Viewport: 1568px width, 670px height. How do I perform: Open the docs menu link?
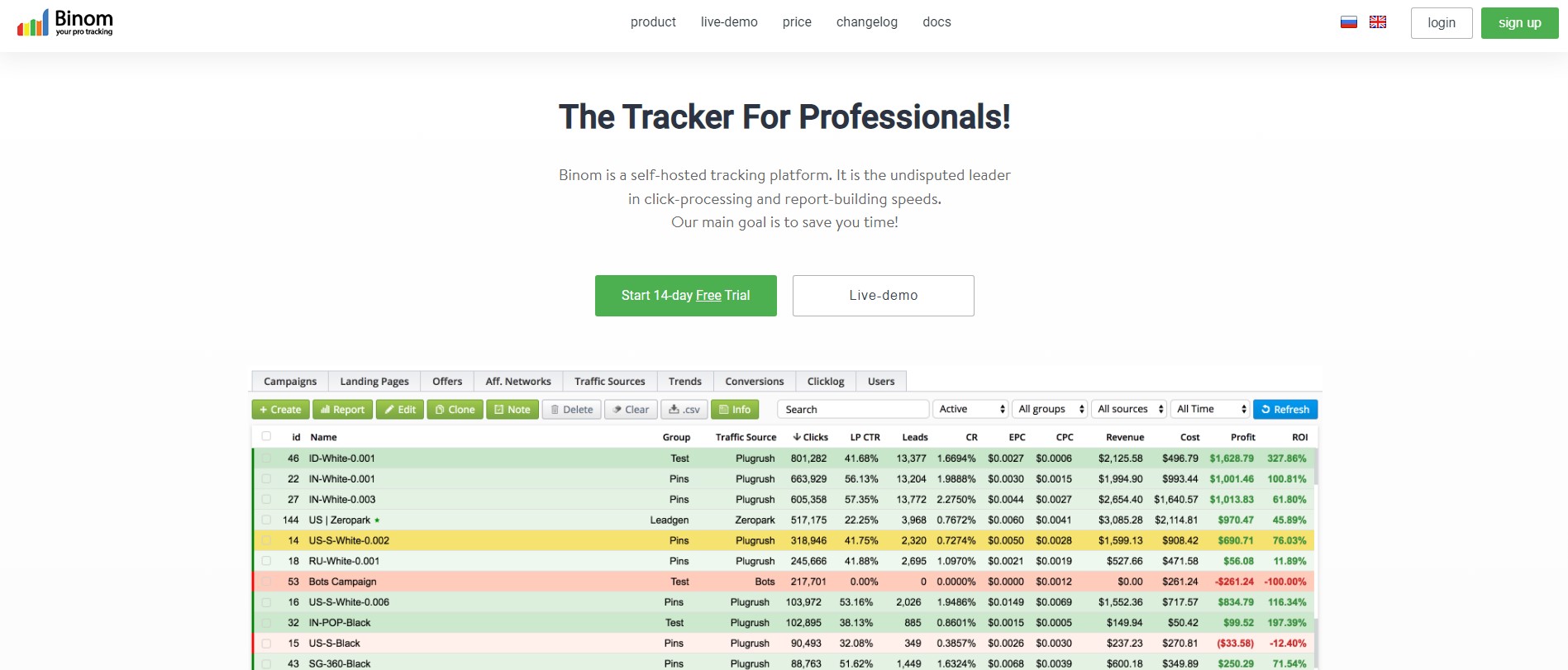tap(937, 22)
